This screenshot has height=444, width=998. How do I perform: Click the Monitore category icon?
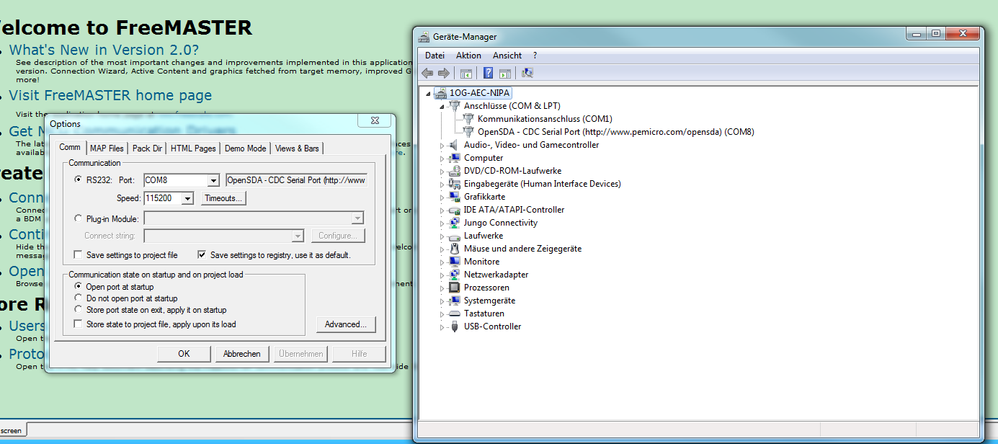click(454, 261)
